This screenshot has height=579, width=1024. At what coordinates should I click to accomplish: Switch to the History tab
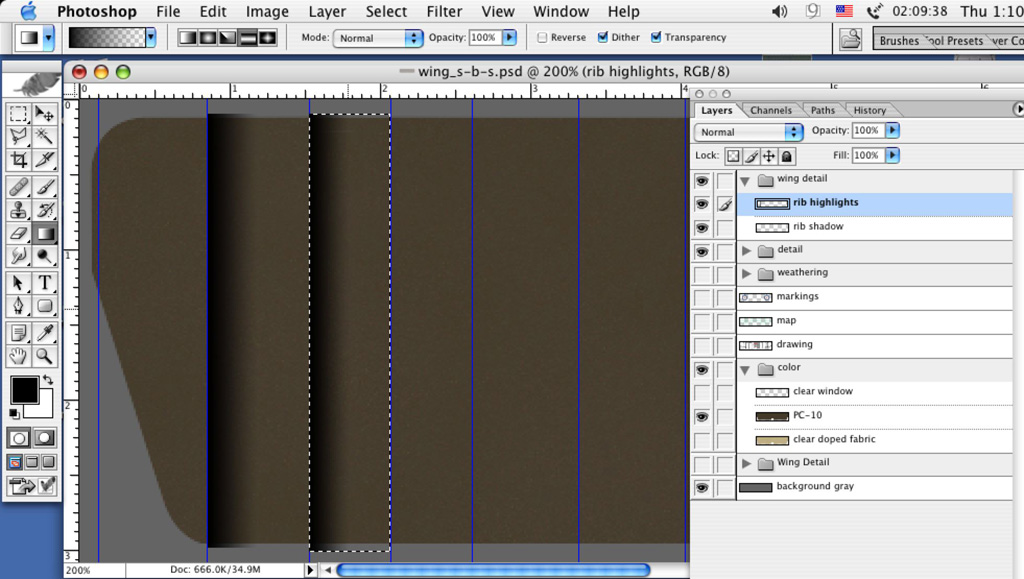(x=869, y=110)
